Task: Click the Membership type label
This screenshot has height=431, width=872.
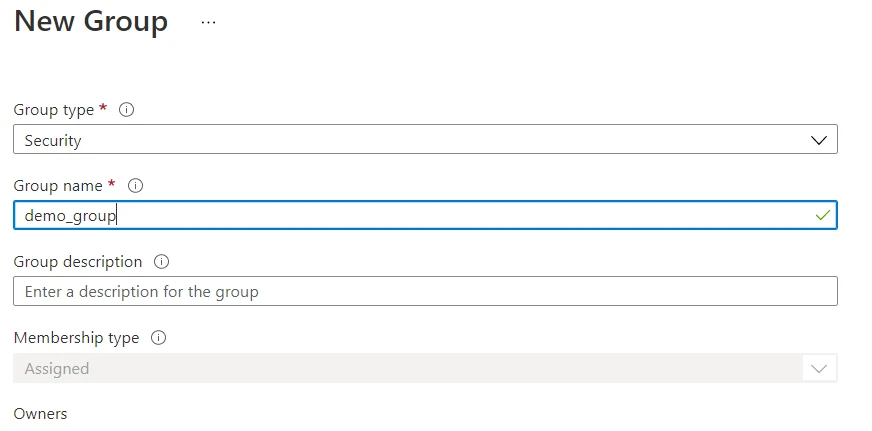Action: (76, 338)
